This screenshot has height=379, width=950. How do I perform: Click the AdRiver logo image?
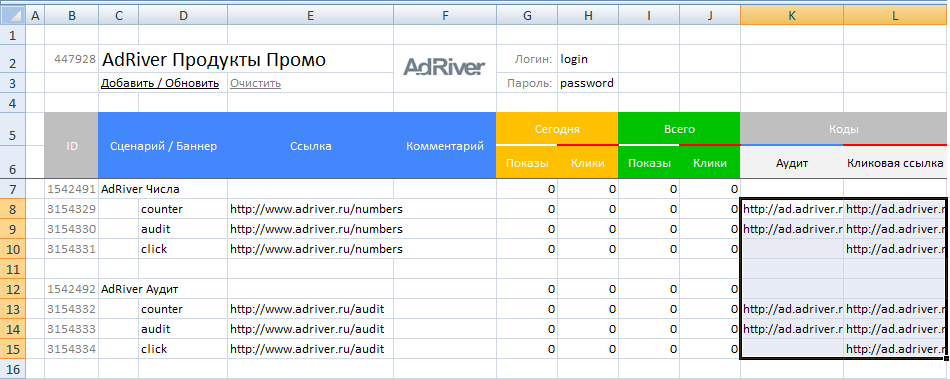444,67
